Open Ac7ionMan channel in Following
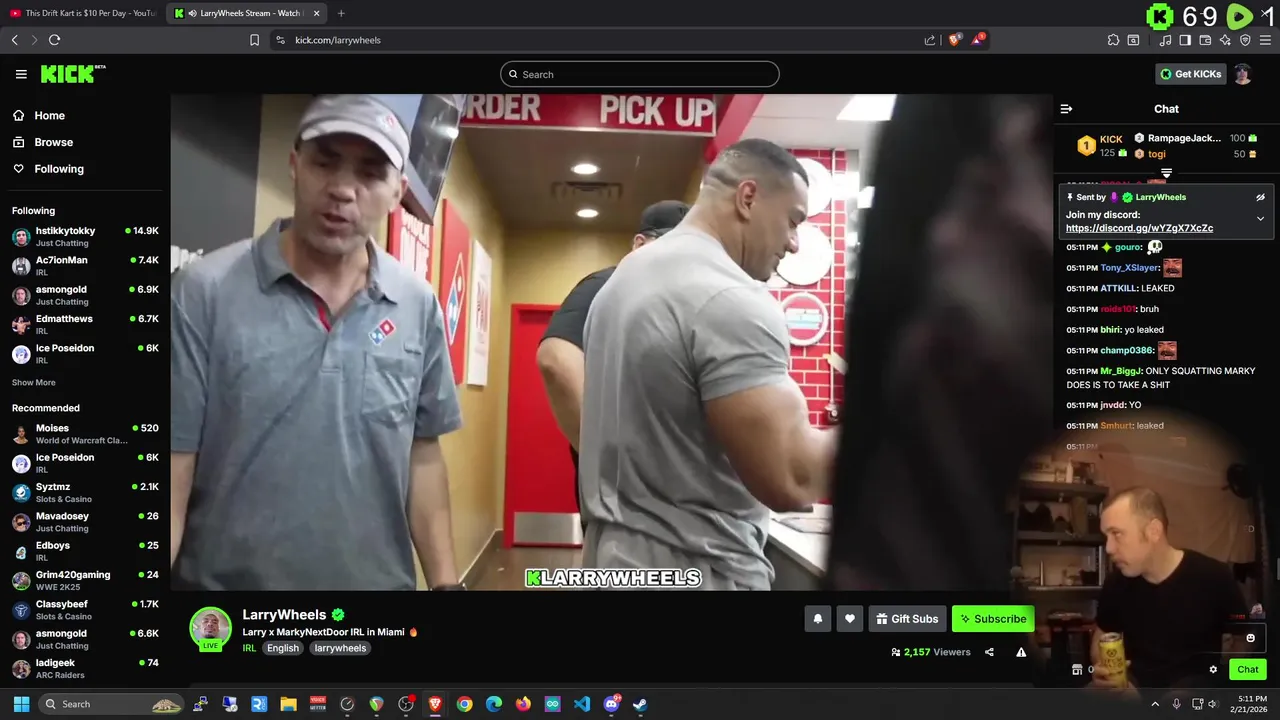Viewport: 1280px width, 720px height. (x=85, y=265)
